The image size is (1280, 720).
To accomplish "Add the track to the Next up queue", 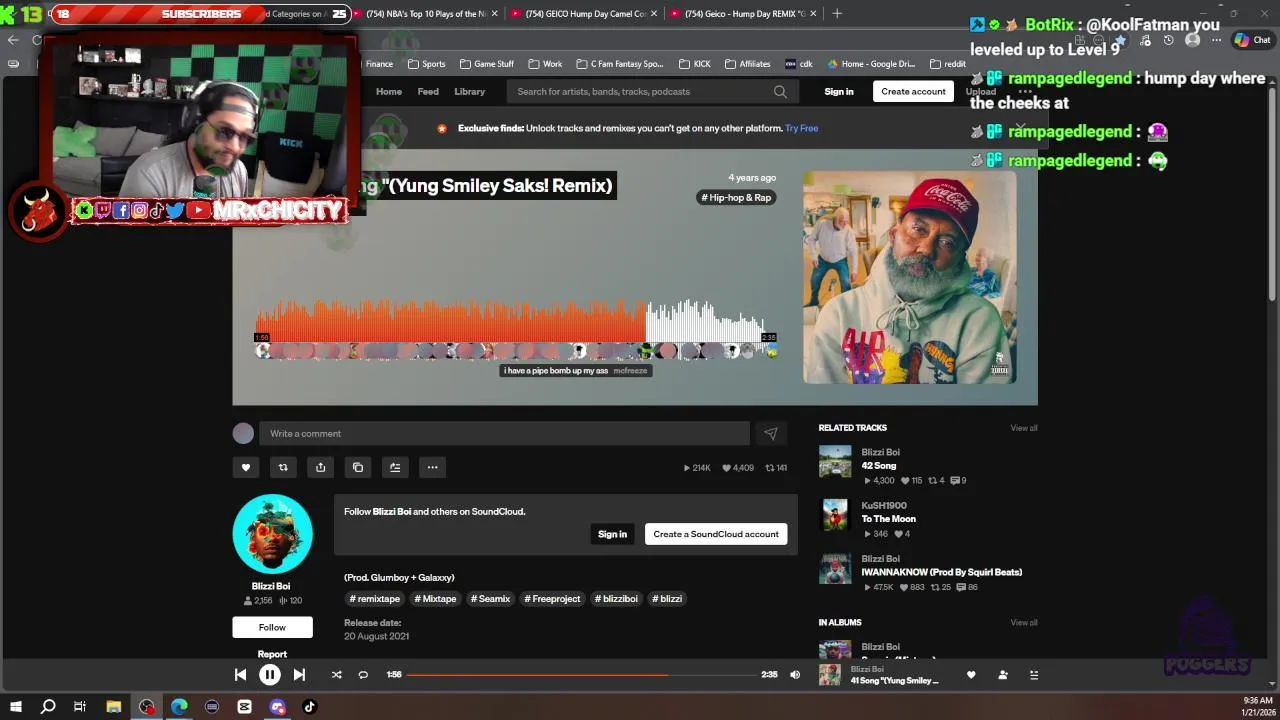I will [x=395, y=467].
